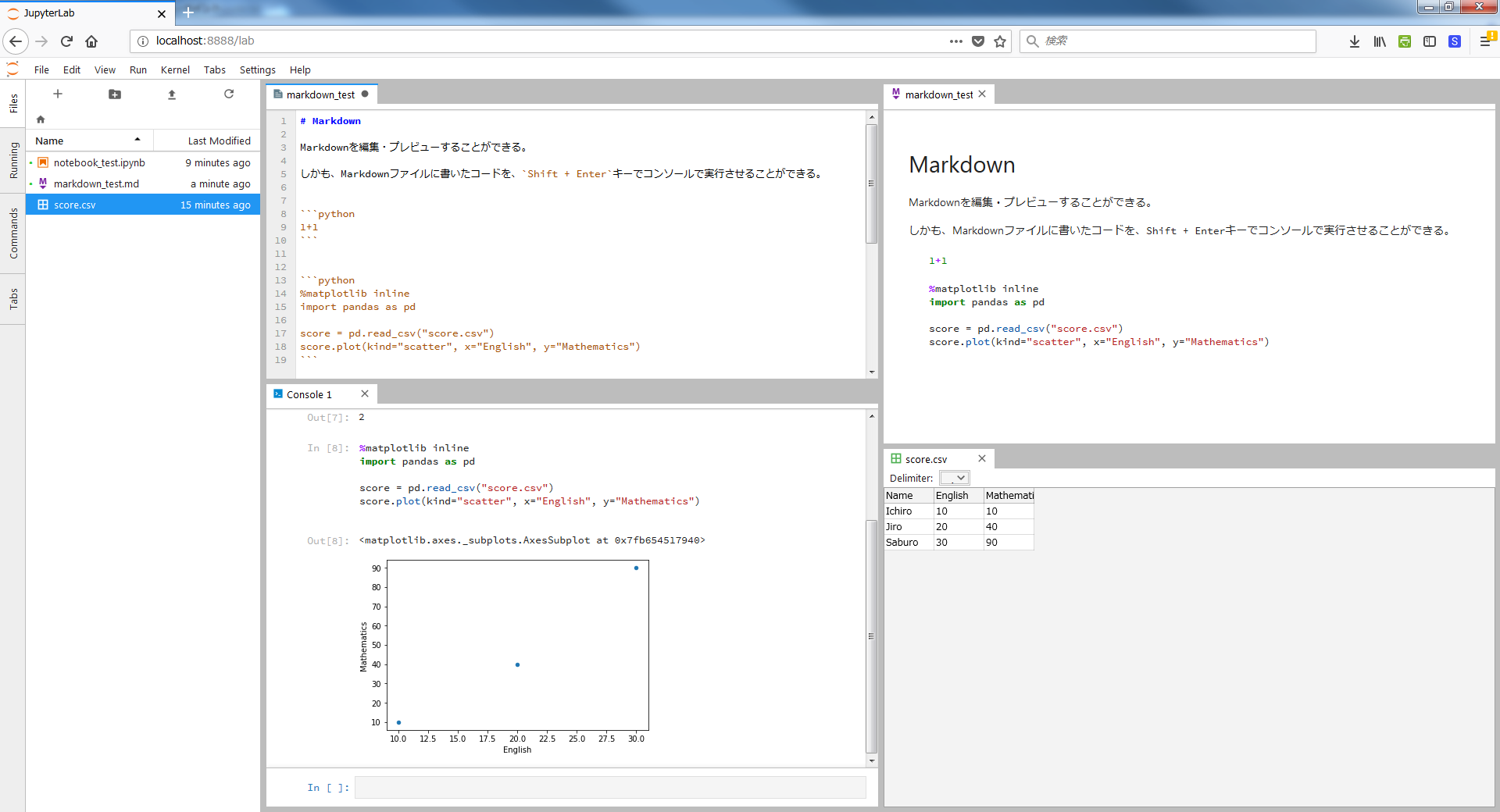Open the Help menu
The width and height of the screenshot is (1500, 812).
point(300,69)
